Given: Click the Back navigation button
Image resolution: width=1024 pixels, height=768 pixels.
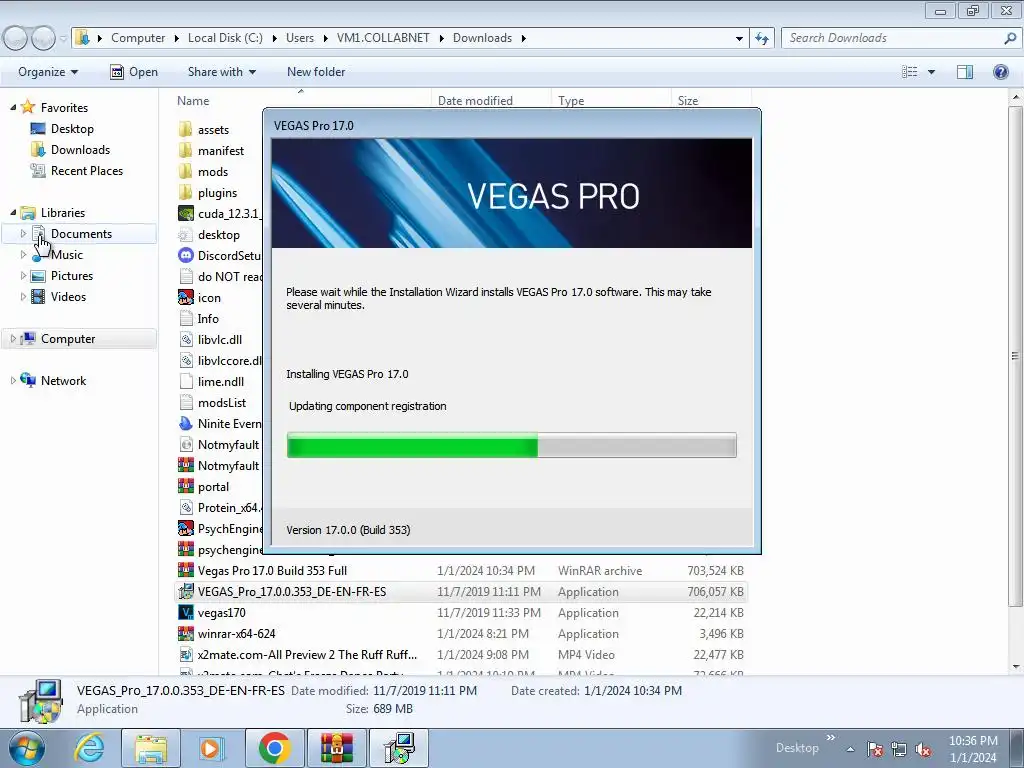Looking at the screenshot, I should pyautogui.click(x=15, y=39).
